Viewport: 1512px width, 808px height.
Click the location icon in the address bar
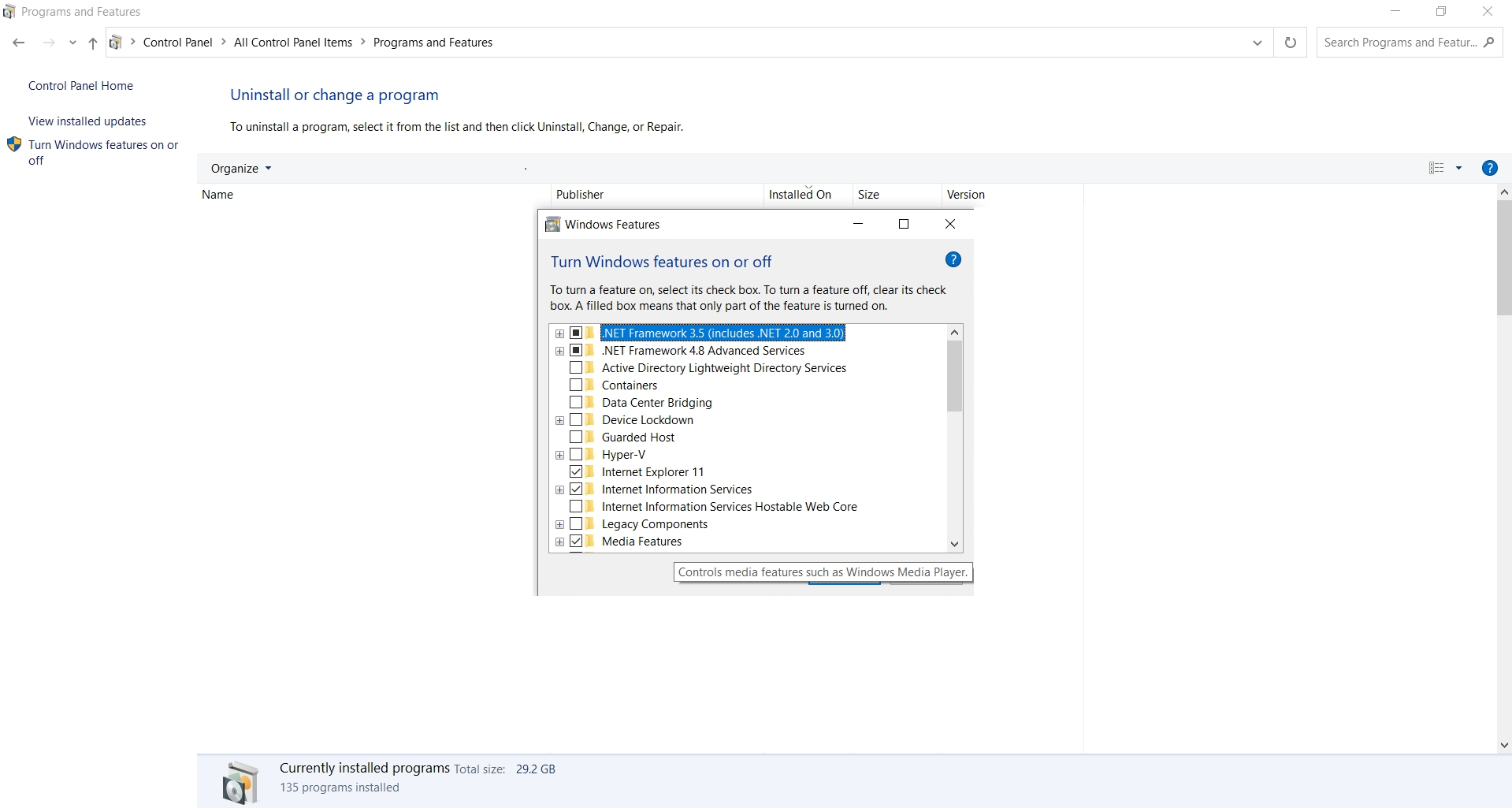click(x=115, y=43)
